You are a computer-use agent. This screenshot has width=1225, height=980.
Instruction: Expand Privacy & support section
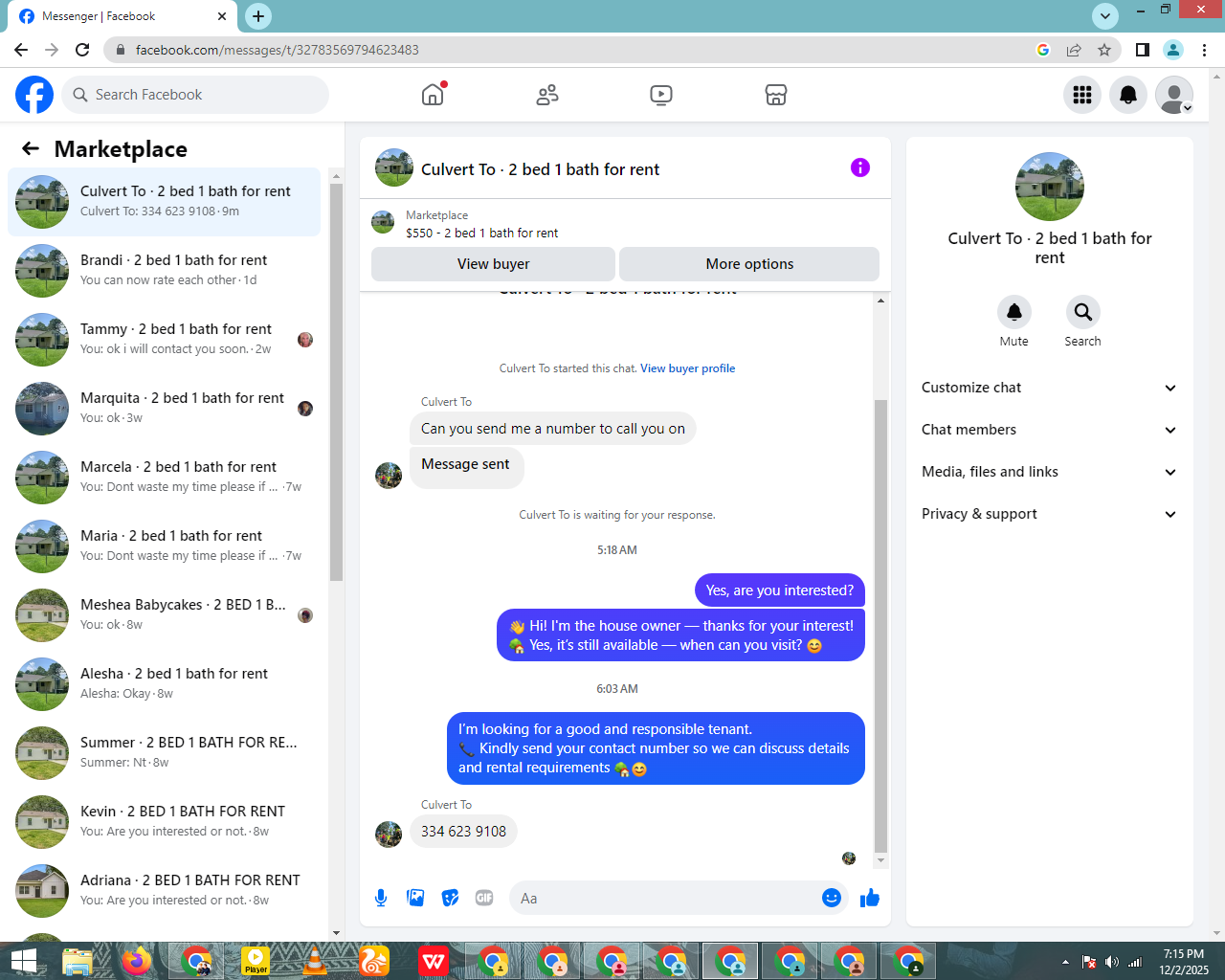click(x=1049, y=514)
